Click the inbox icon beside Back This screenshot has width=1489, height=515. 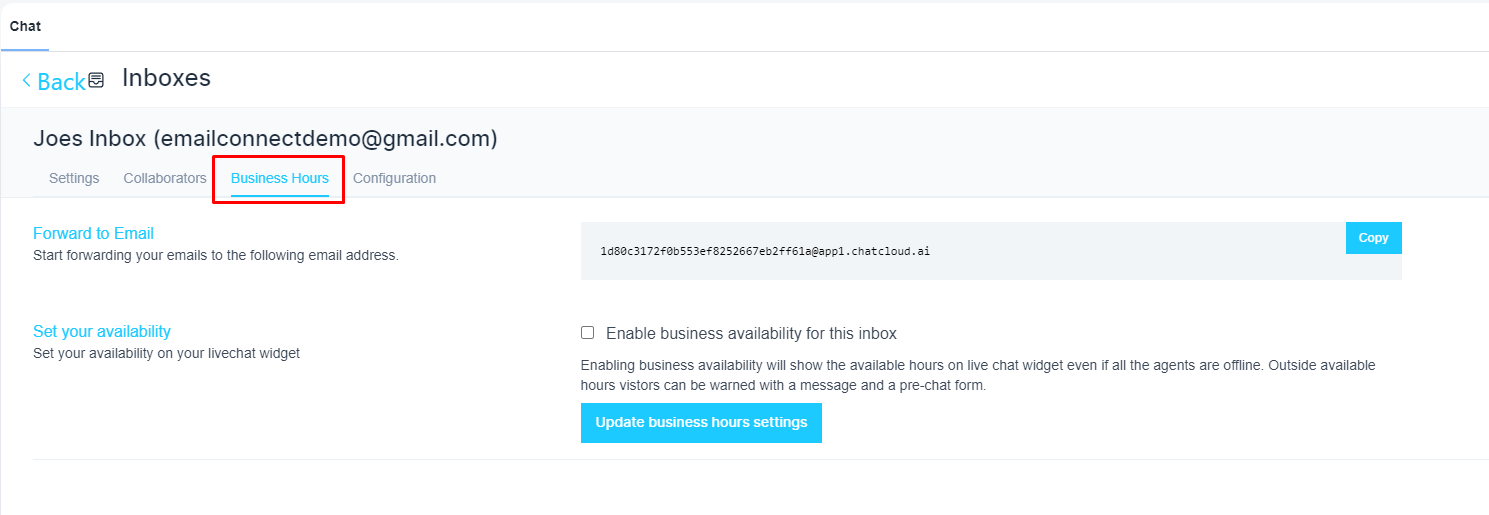point(96,80)
